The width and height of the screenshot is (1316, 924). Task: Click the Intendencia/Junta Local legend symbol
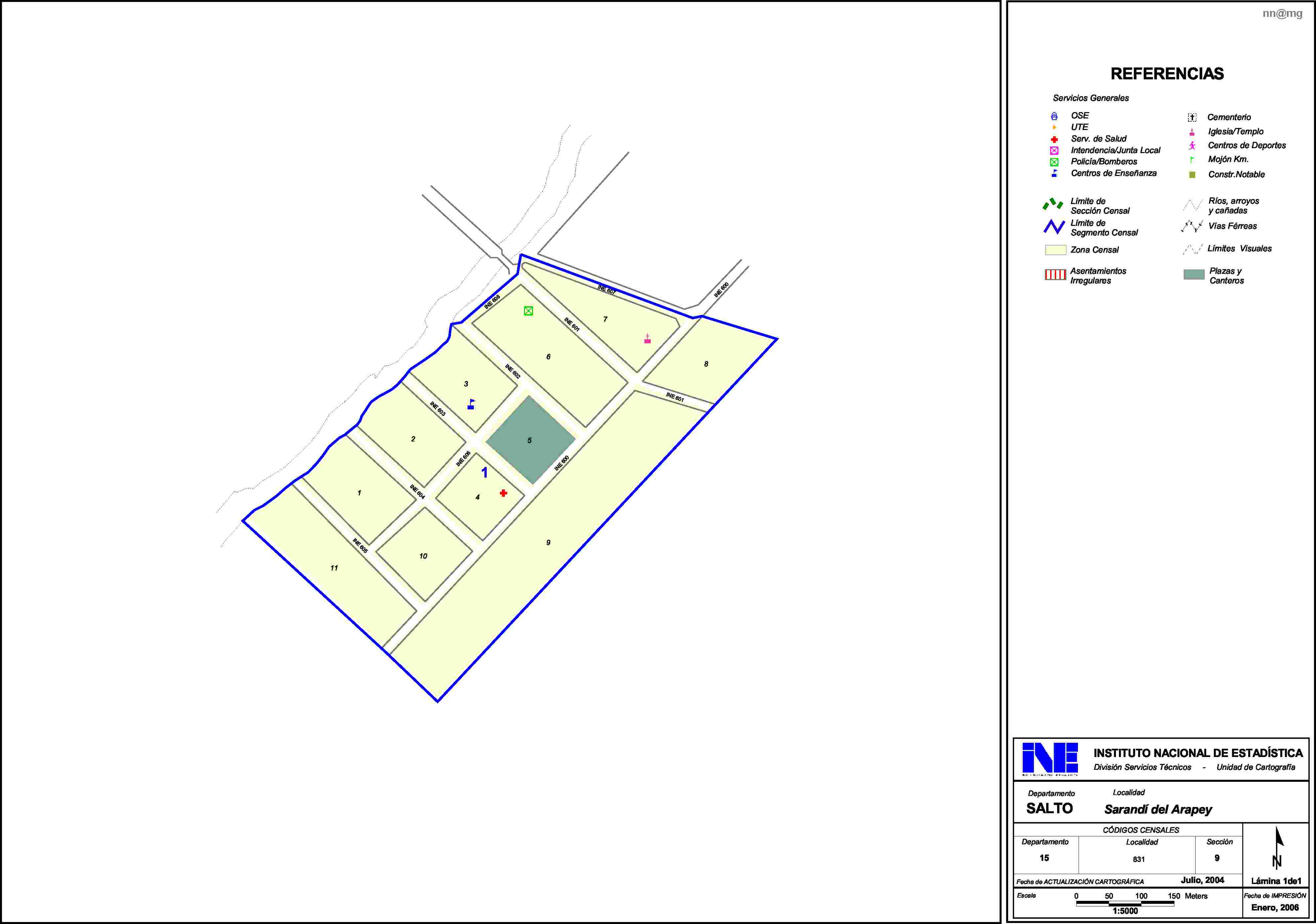[1054, 151]
